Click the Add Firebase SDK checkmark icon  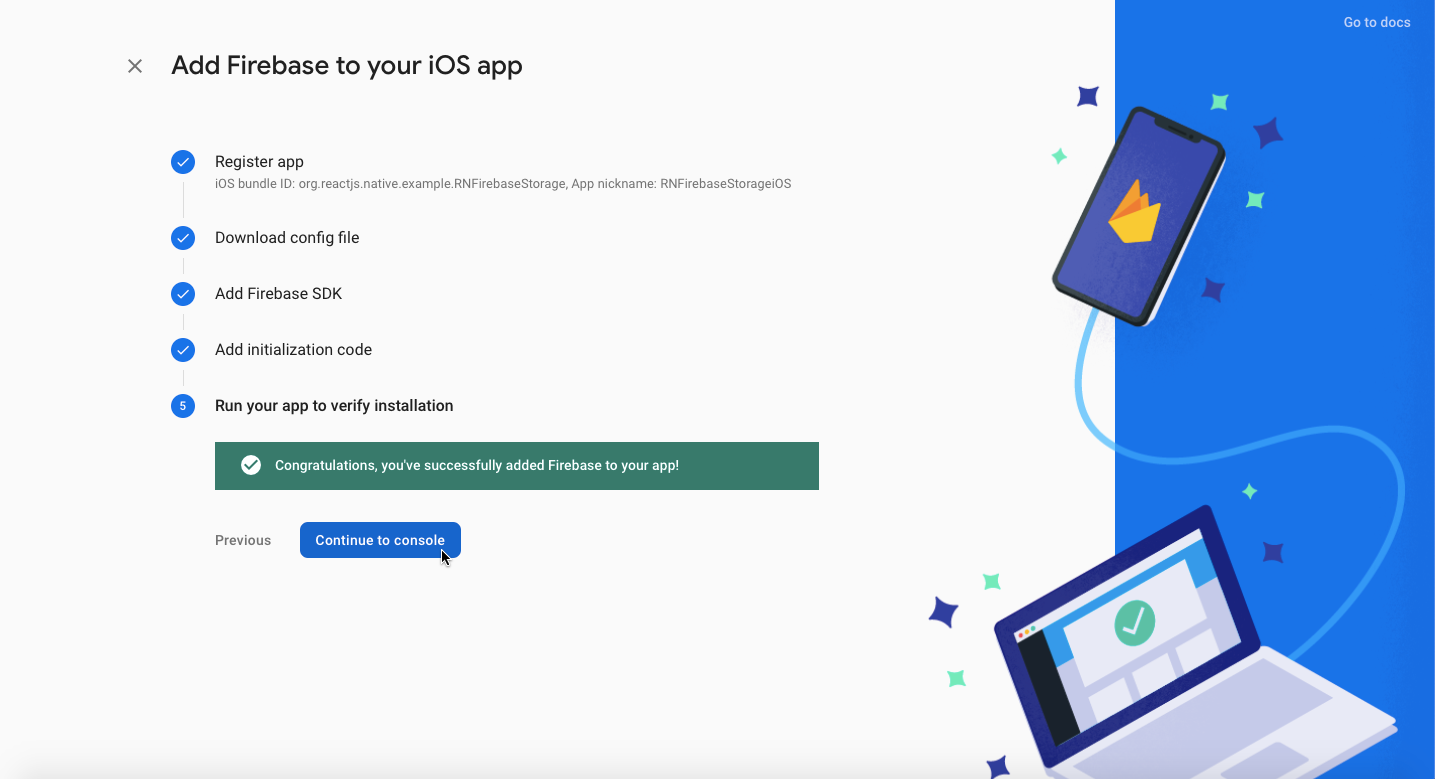(183, 294)
